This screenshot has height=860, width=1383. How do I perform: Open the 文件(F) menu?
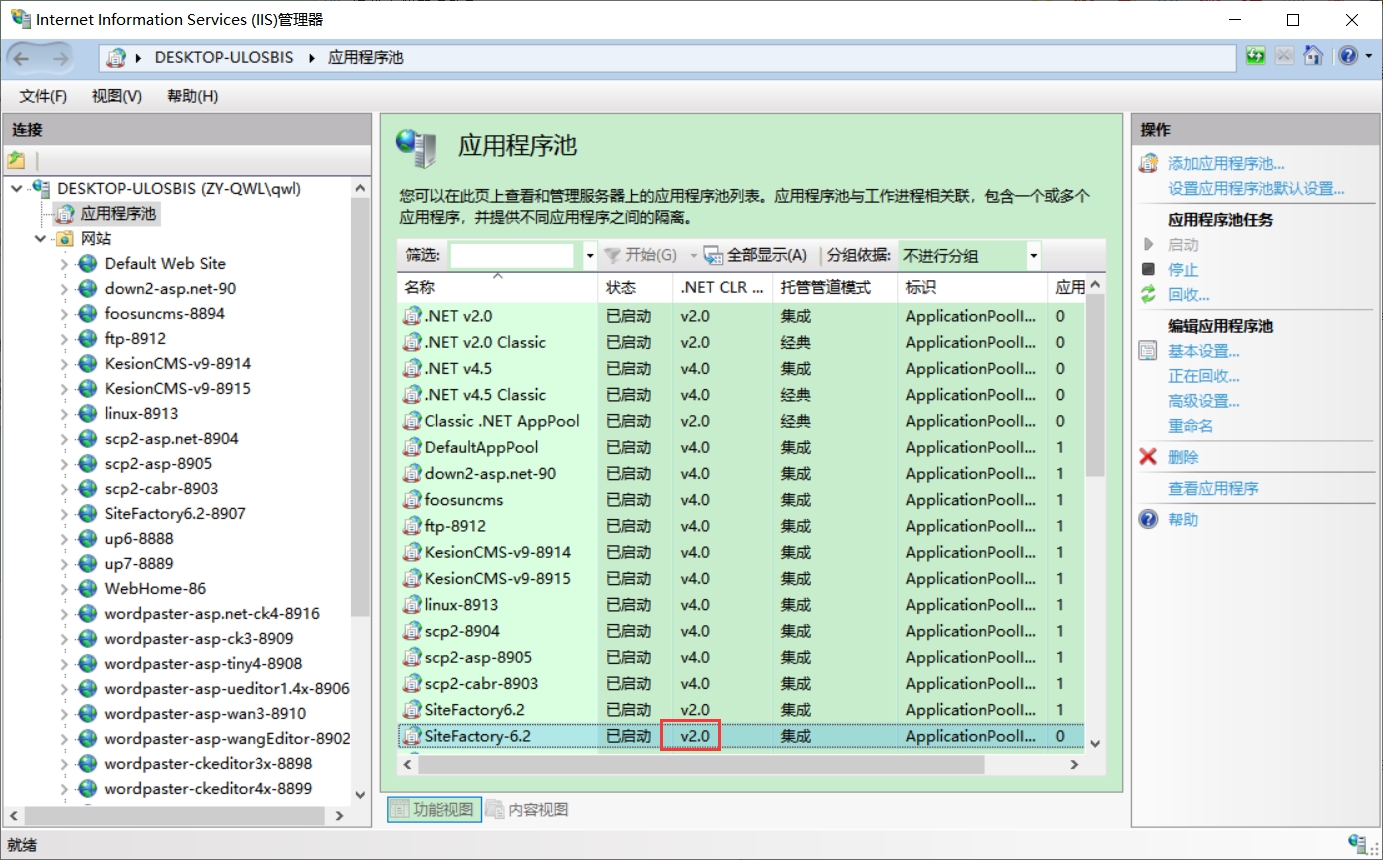(x=43, y=96)
